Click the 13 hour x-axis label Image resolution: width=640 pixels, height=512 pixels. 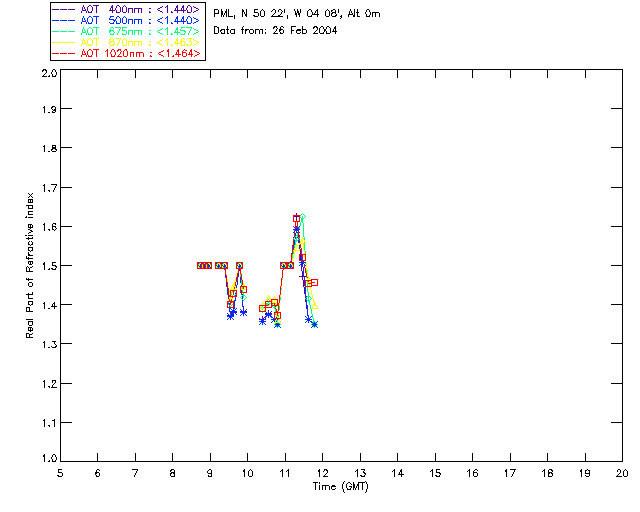point(360,473)
